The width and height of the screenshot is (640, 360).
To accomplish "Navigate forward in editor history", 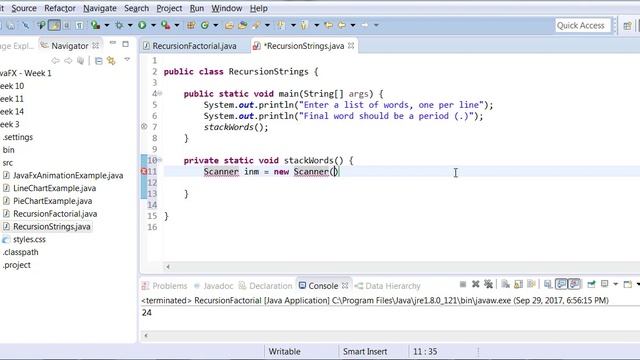I will point(364,25).
